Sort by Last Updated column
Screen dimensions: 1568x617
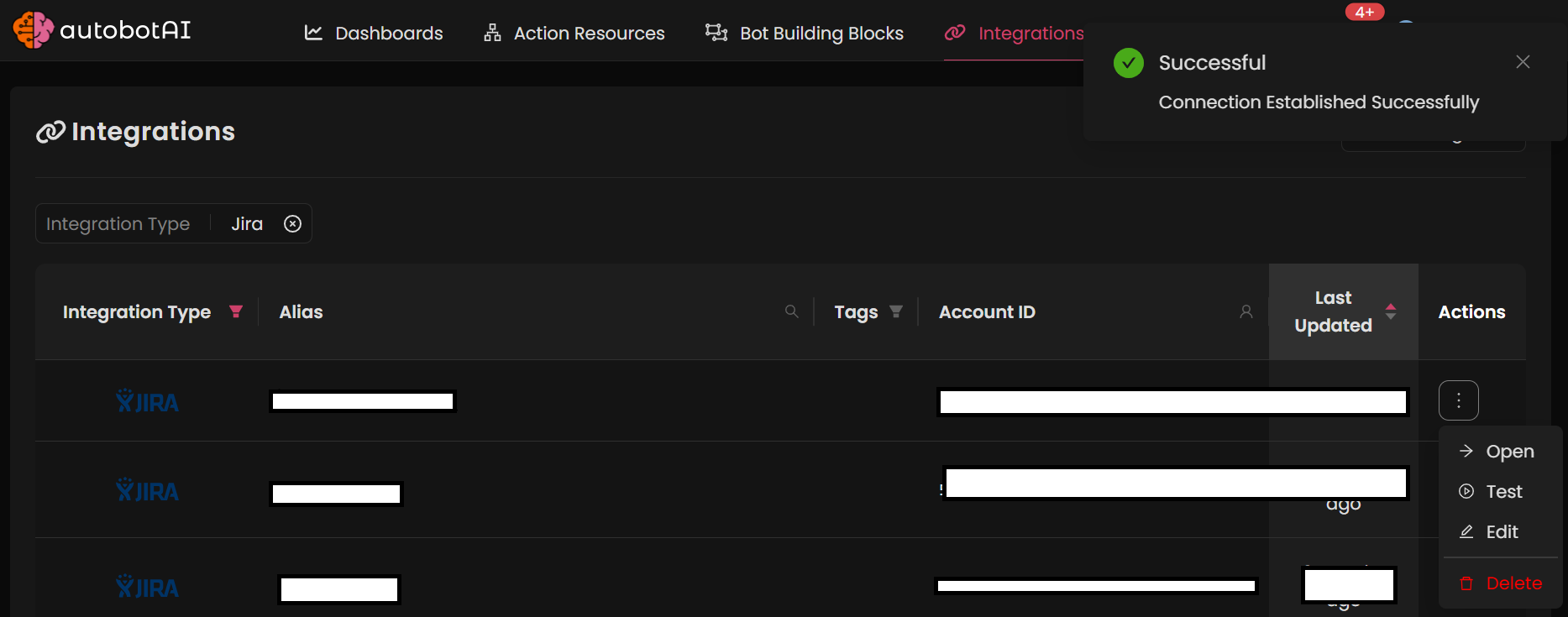point(1391,311)
